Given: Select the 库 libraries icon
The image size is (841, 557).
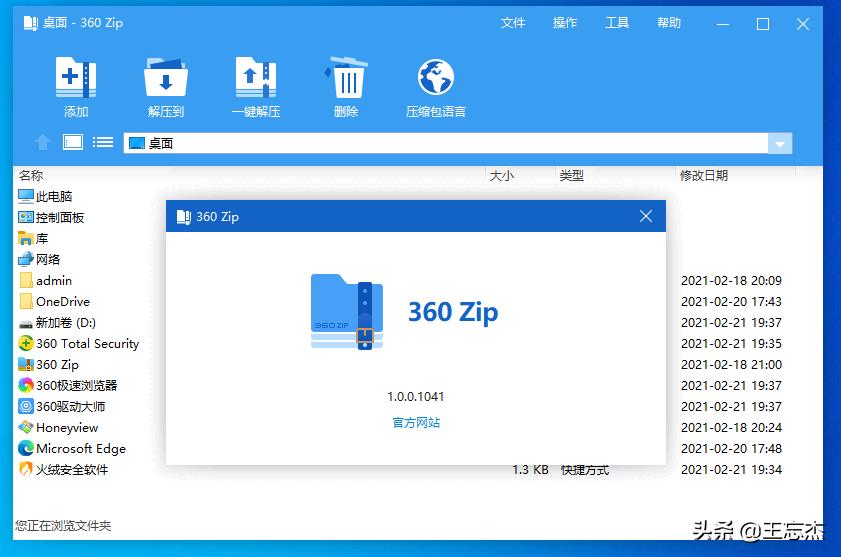Looking at the screenshot, I should pos(26,238).
